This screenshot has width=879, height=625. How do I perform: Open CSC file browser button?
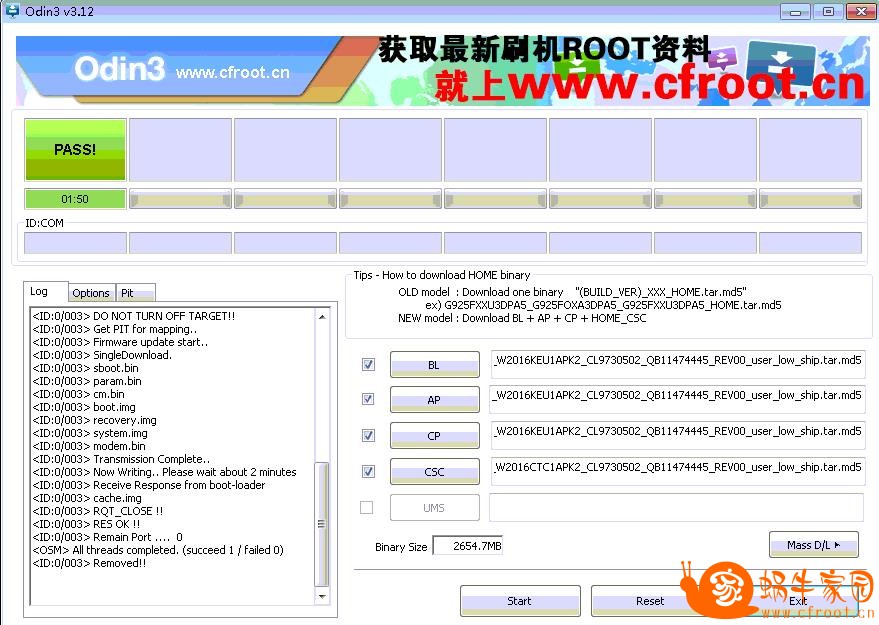coord(434,471)
